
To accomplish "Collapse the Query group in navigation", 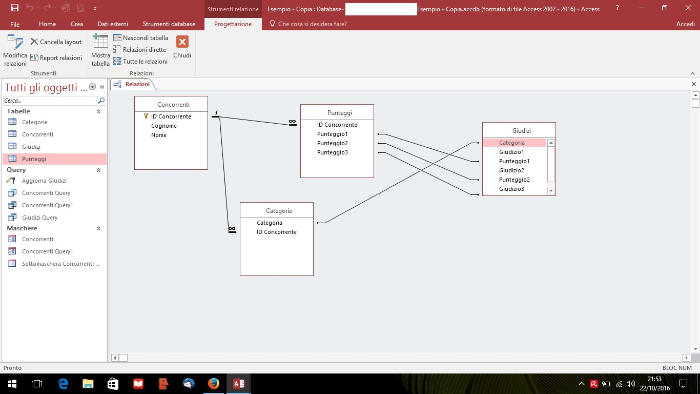I will pyautogui.click(x=98, y=170).
